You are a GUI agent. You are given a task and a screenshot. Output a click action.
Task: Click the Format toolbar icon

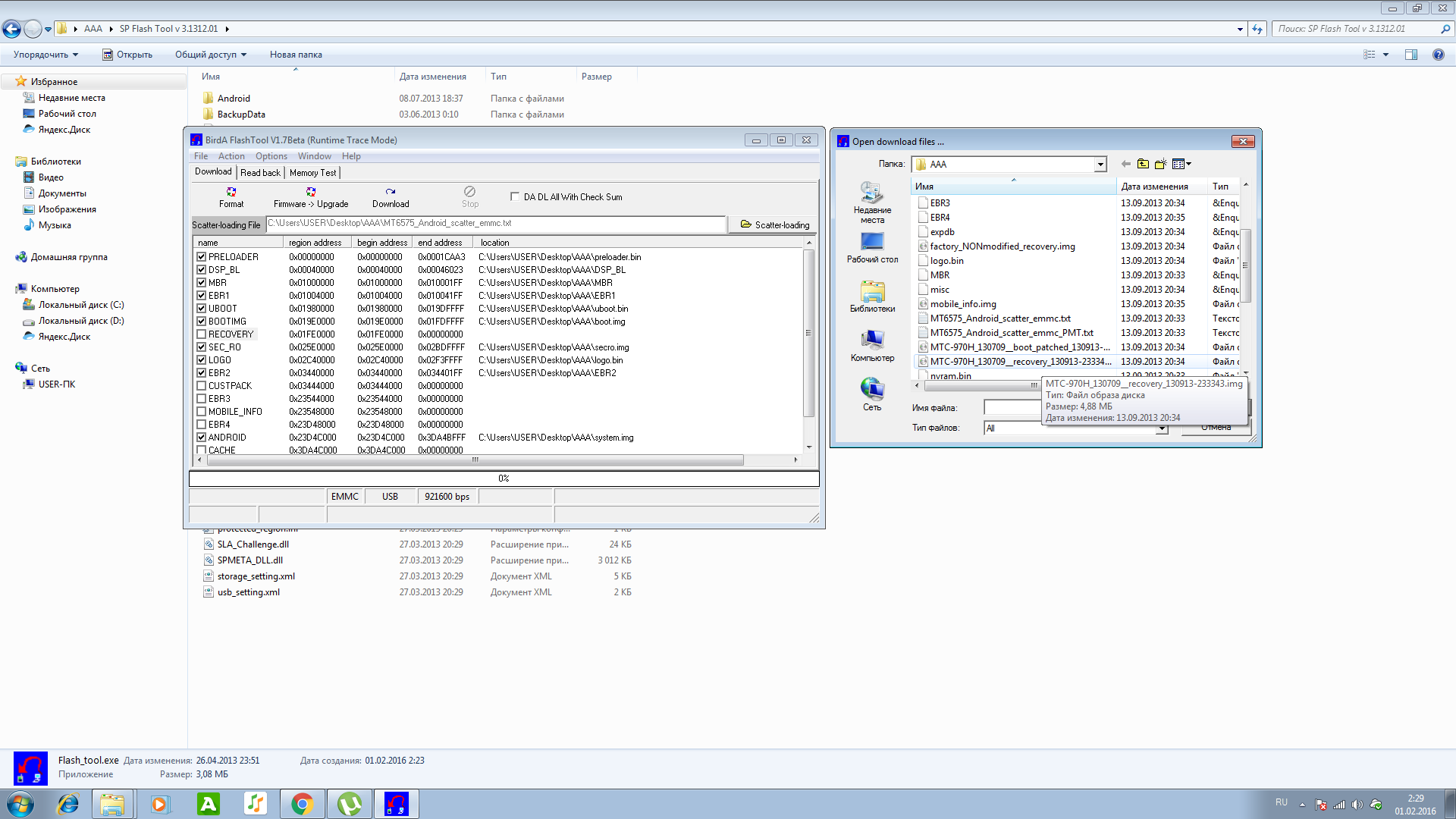tap(231, 193)
